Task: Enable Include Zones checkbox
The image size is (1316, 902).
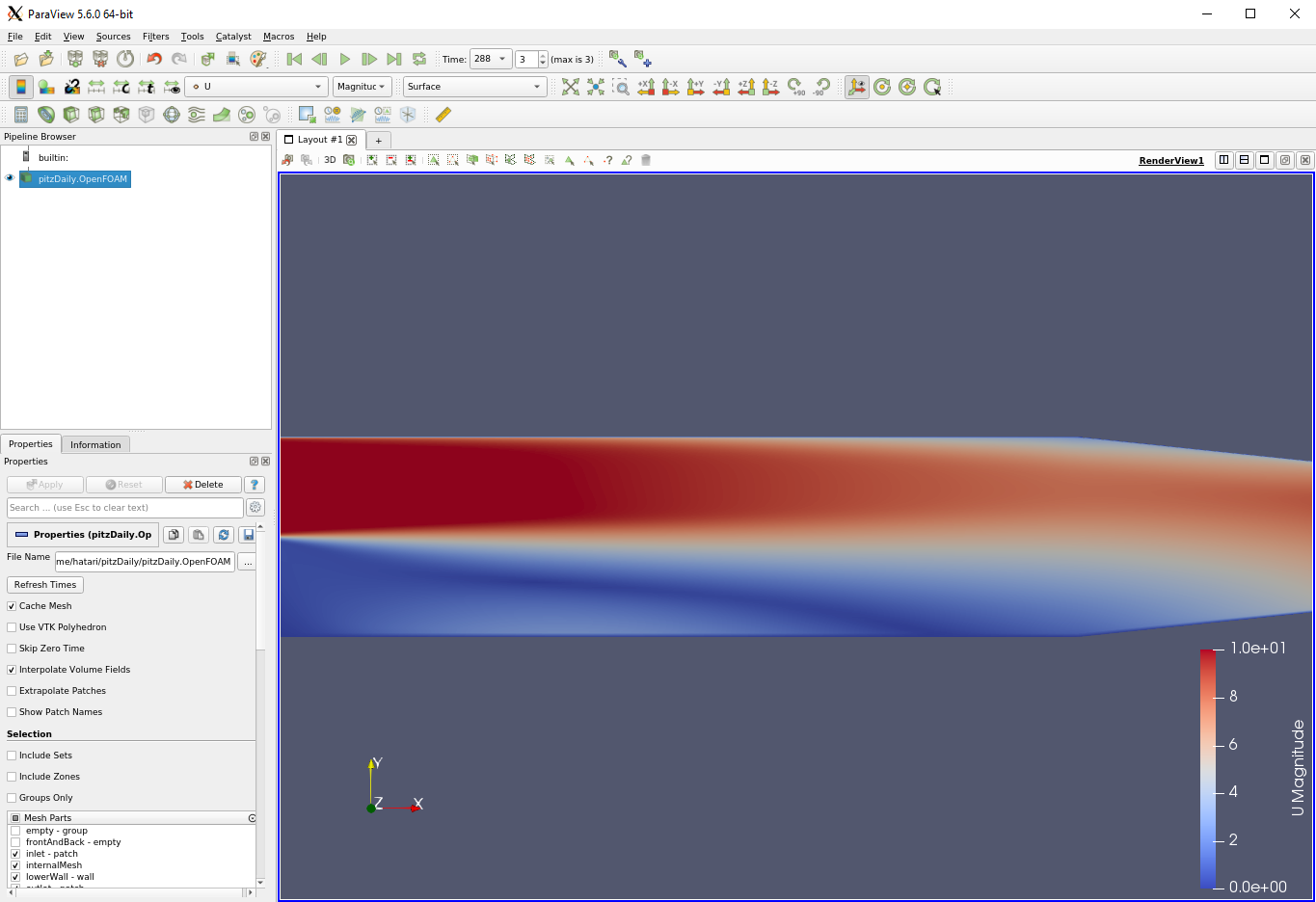Action: (x=12, y=777)
